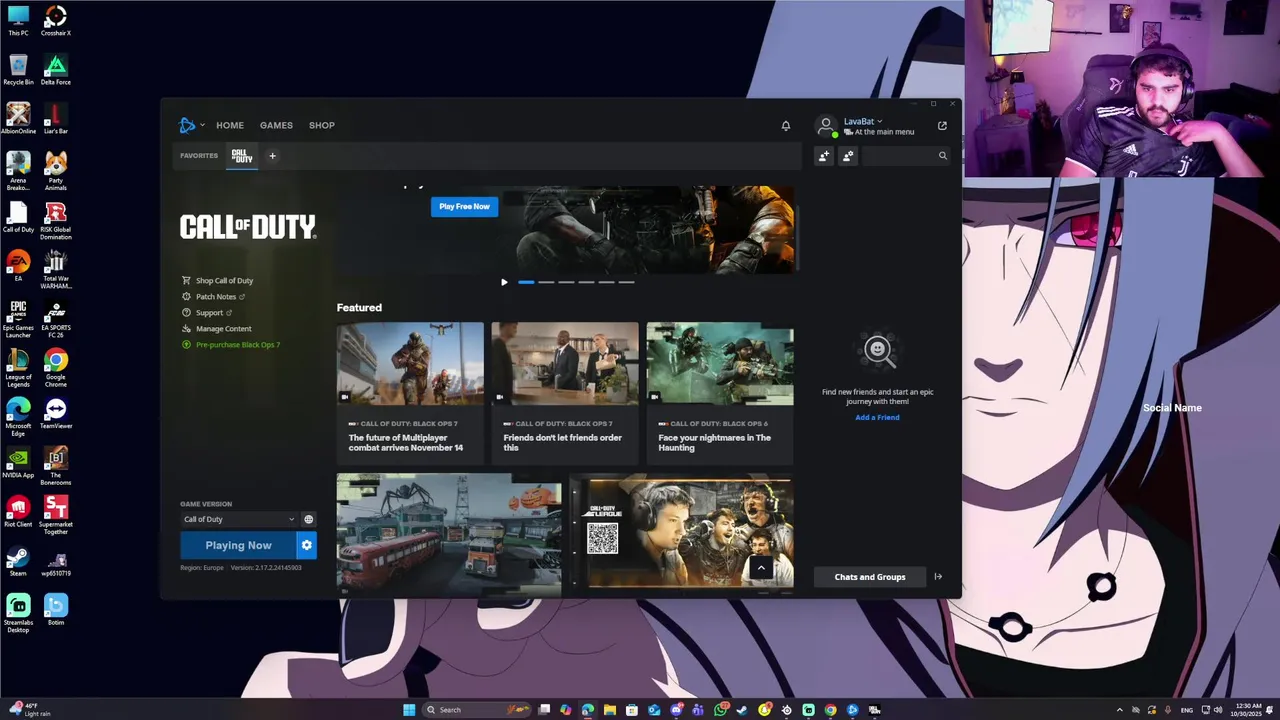
Task: Click Add a Friend link
Action: coord(877,417)
